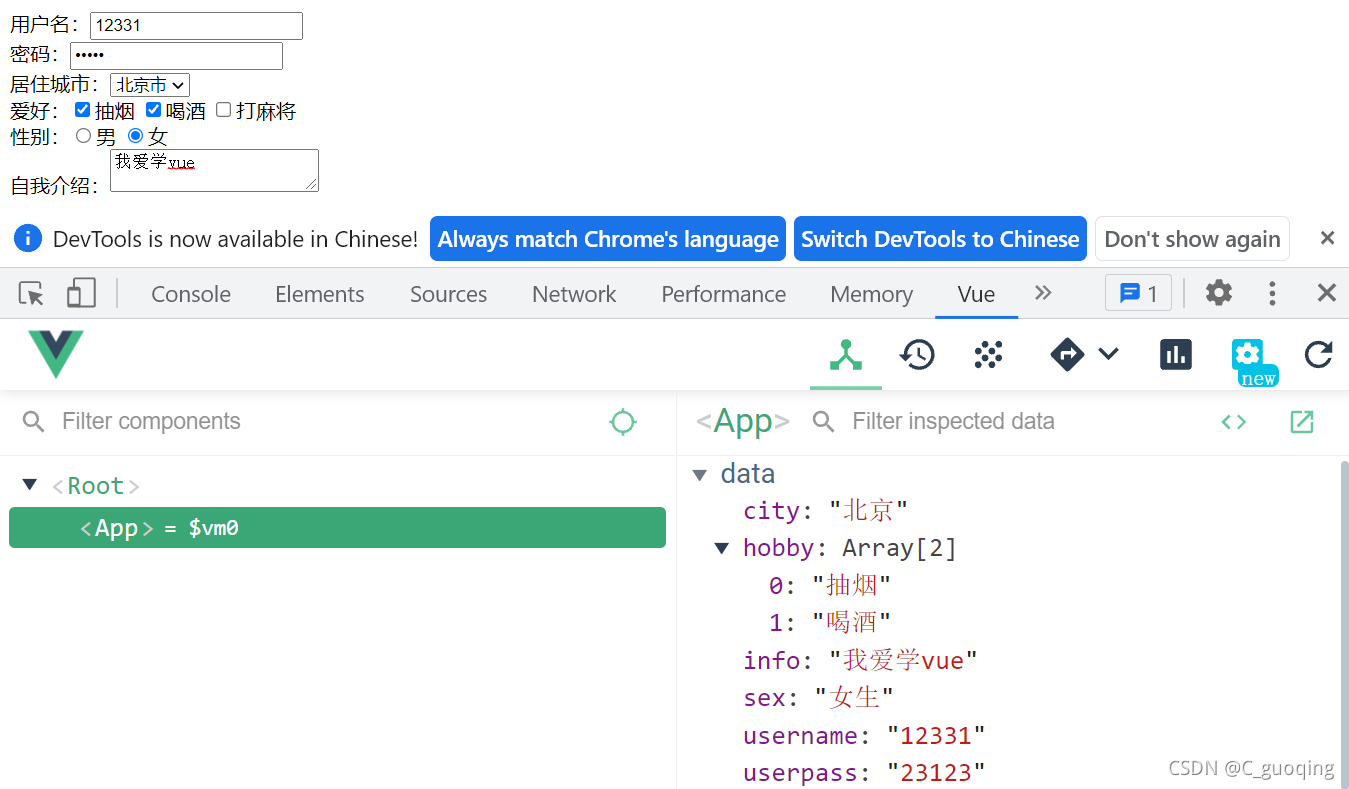The height and width of the screenshot is (789, 1349).
Task: Select the 女 radio button
Action: pyautogui.click(x=136, y=136)
